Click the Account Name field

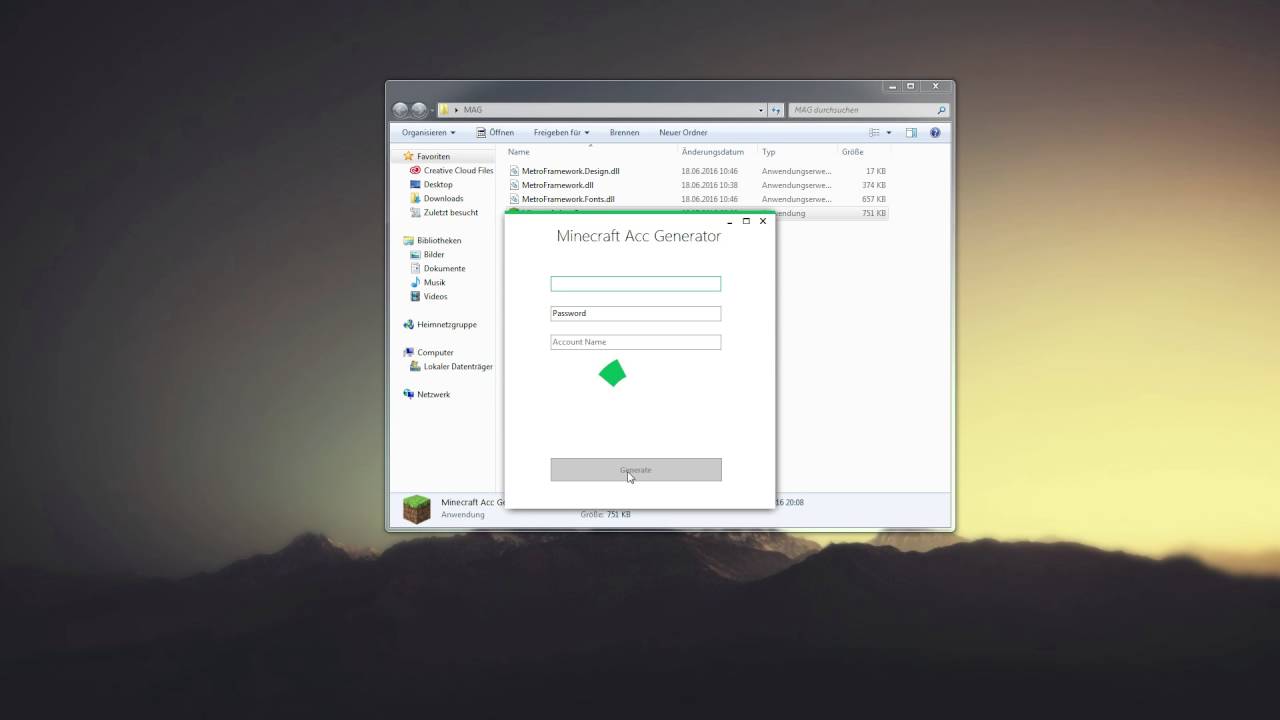[x=636, y=342]
